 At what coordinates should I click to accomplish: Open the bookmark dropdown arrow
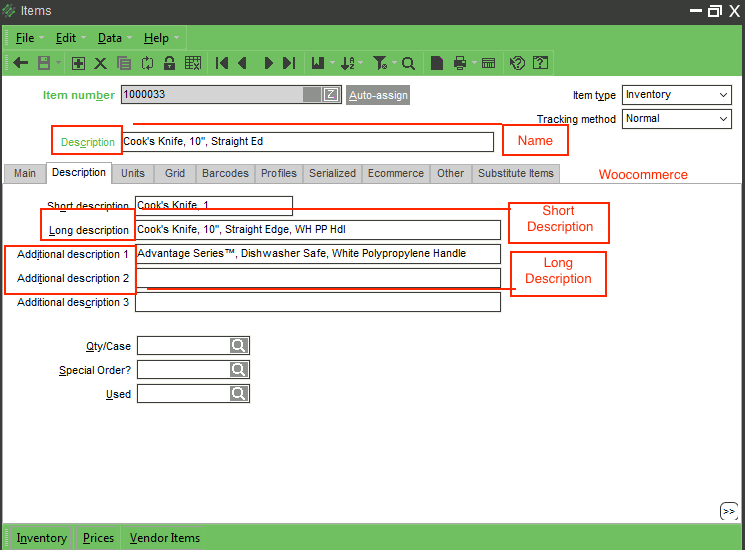pyautogui.click(x=332, y=63)
